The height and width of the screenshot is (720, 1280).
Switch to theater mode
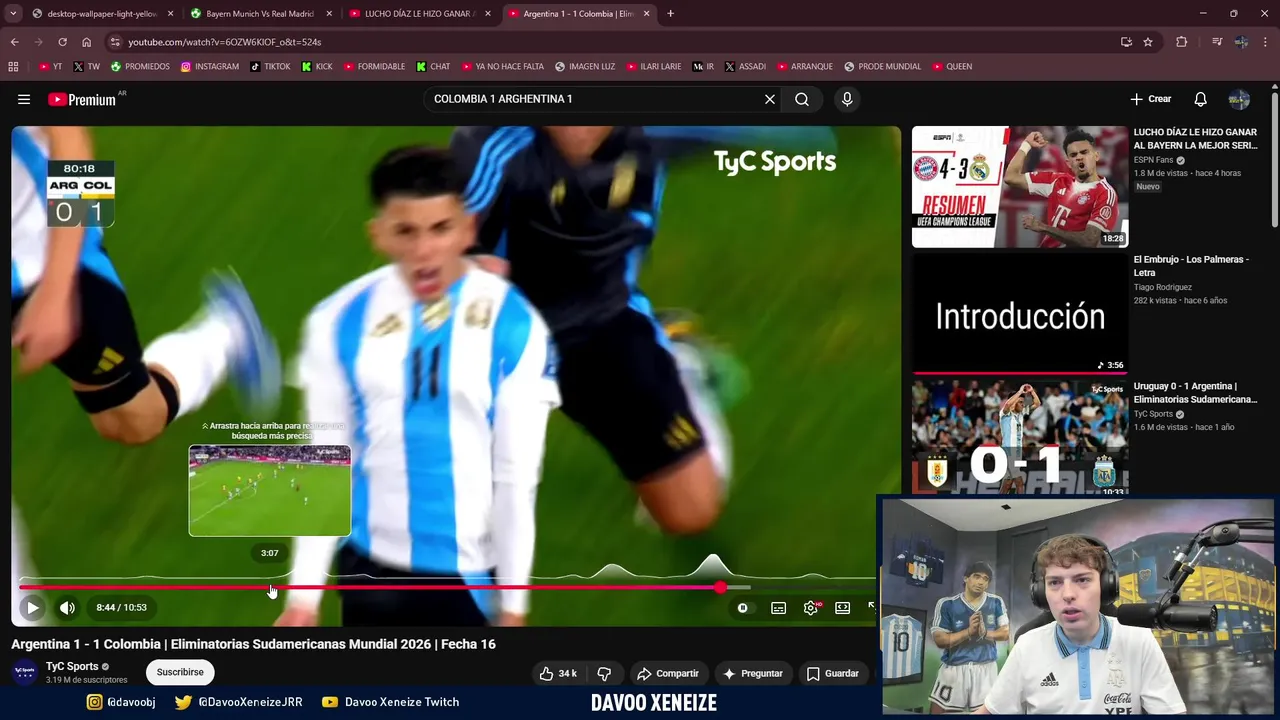pyautogui.click(x=842, y=607)
